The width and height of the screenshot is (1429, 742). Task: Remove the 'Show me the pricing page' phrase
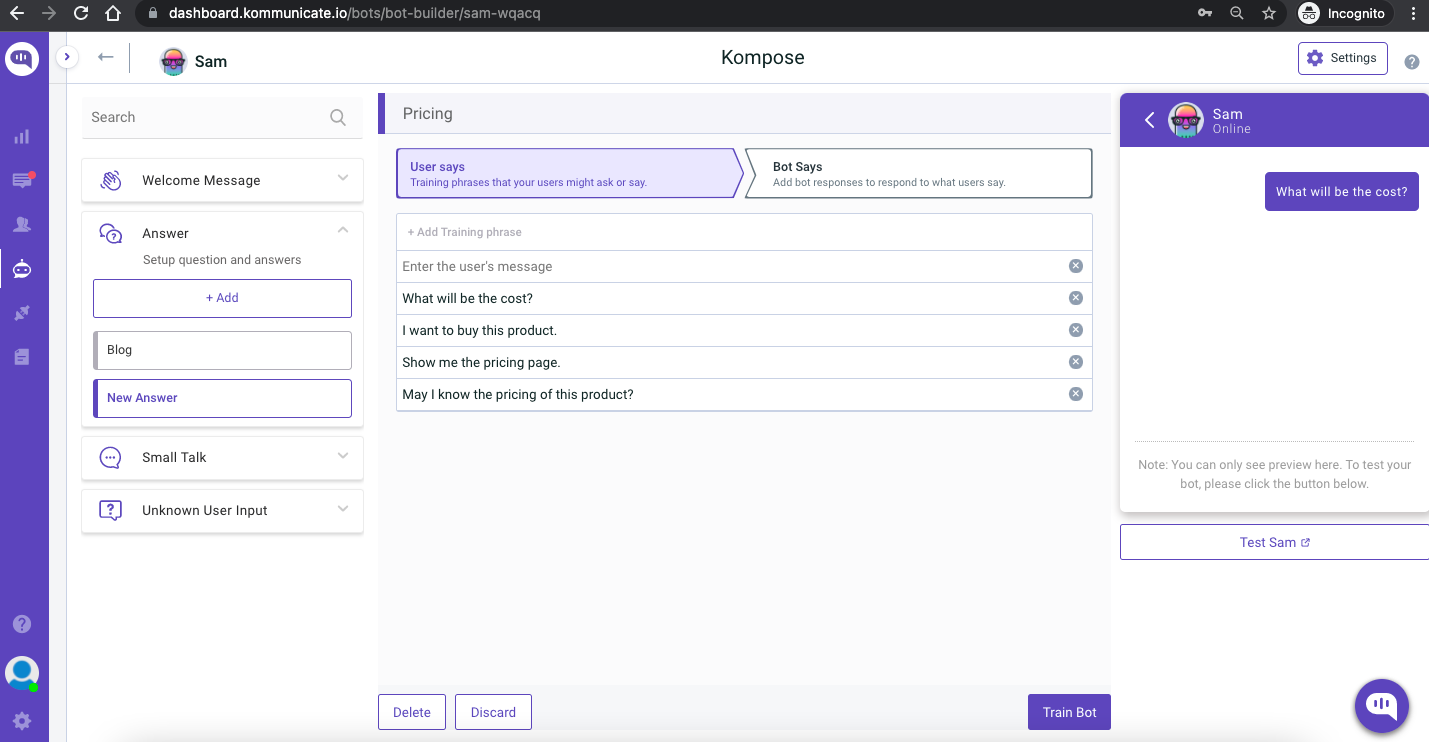click(x=1076, y=362)
